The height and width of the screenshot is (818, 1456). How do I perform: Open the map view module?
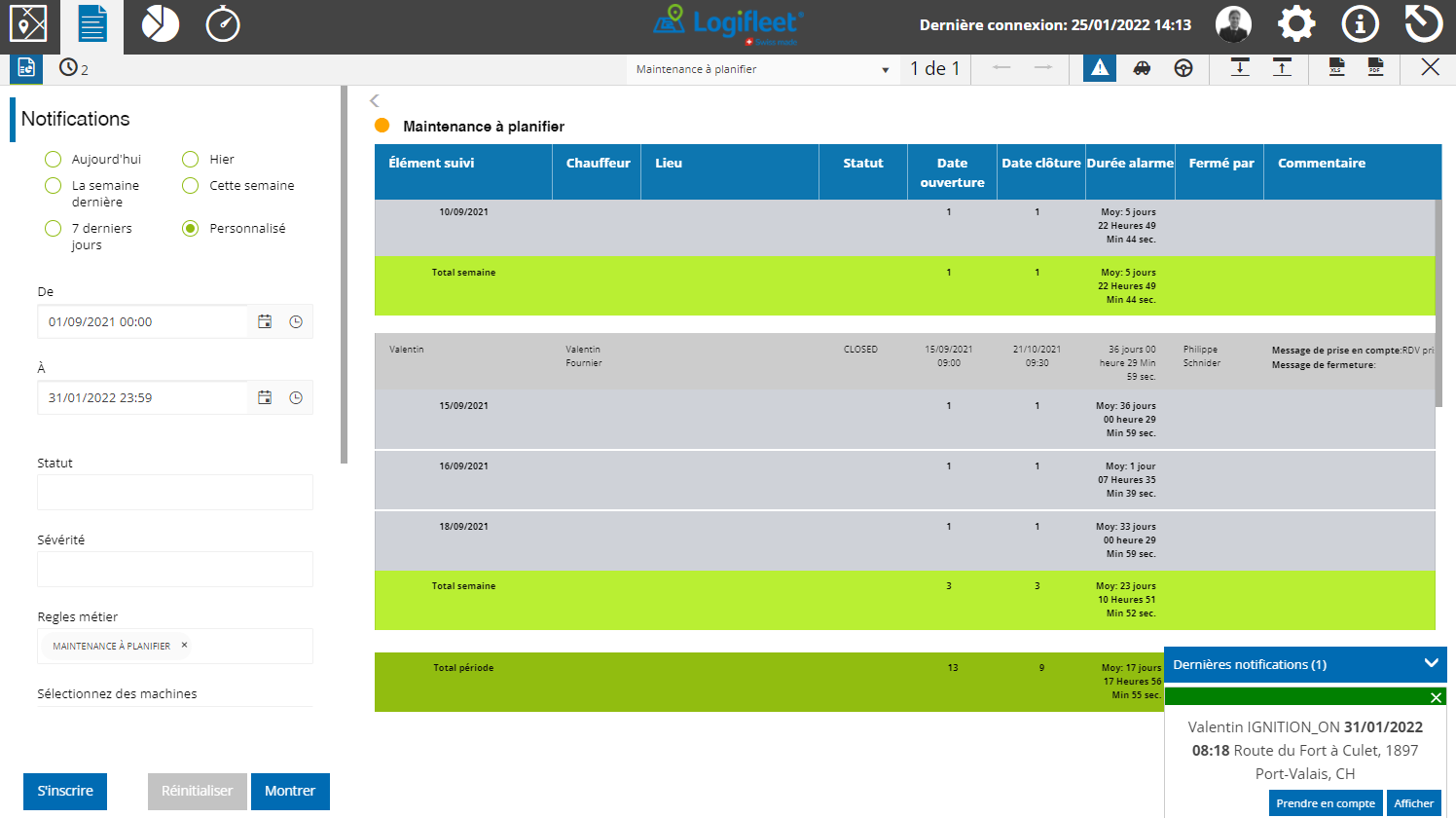point(29,24)
